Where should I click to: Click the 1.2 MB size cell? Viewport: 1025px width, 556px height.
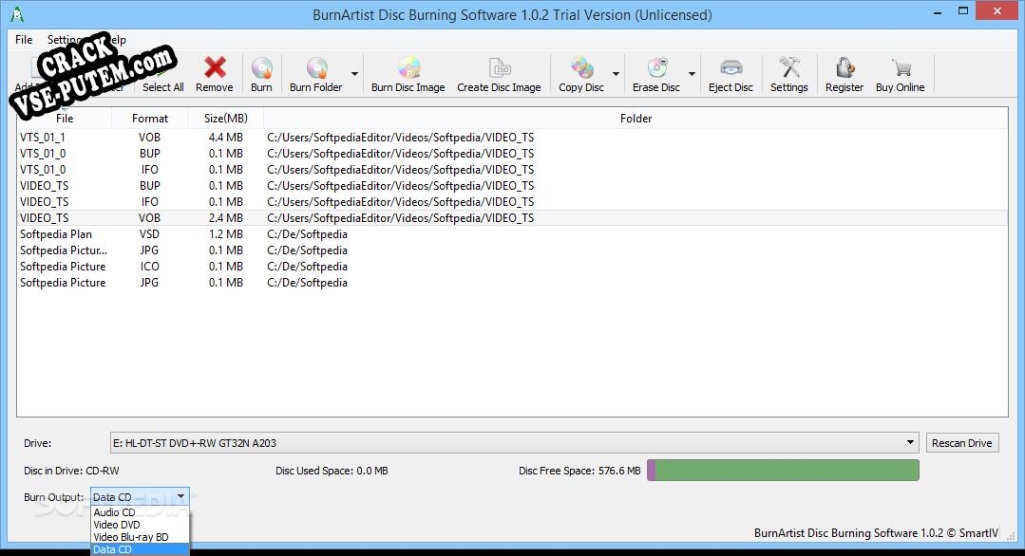pos(226,234)
